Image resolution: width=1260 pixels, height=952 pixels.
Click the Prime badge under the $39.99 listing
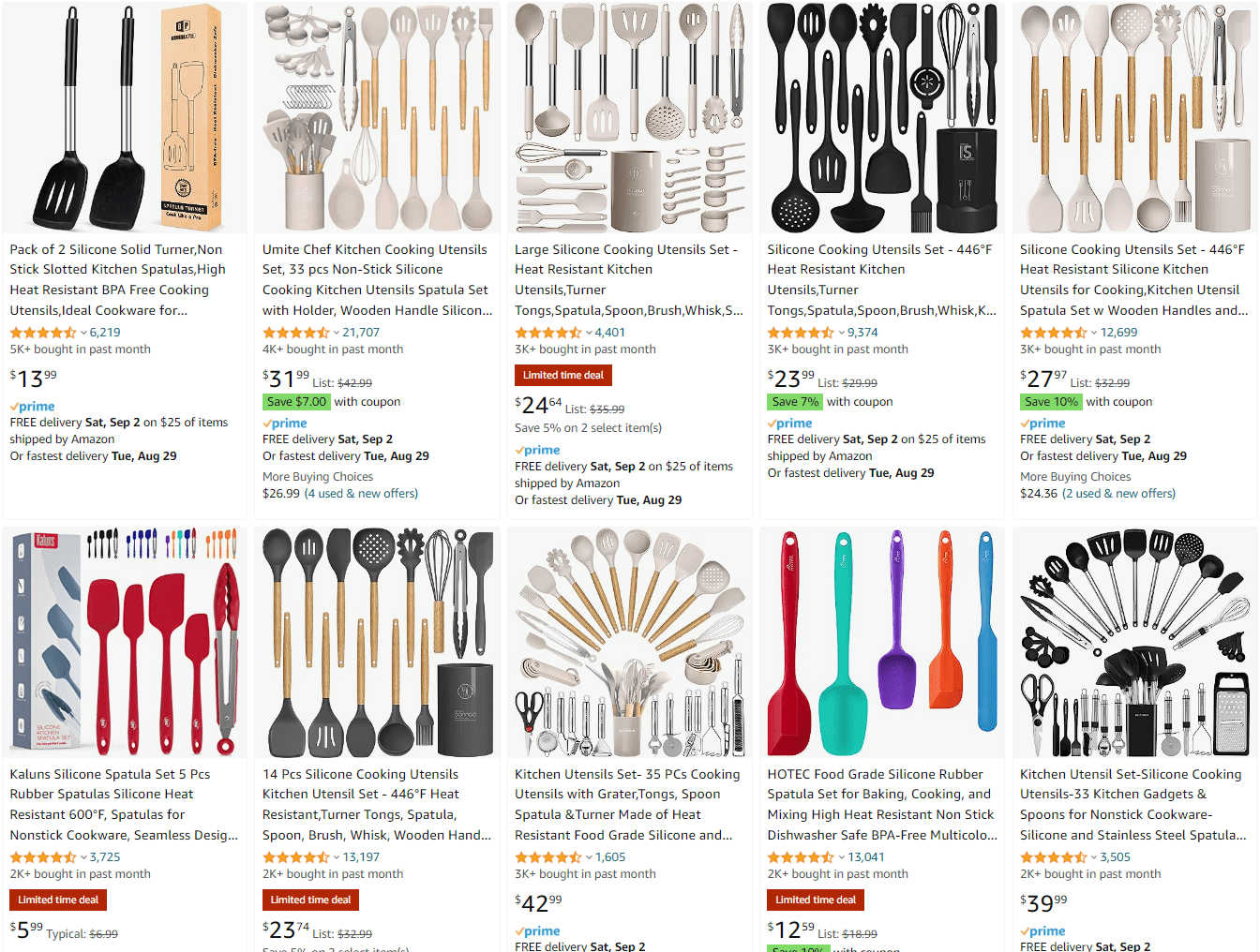[x=1043, y=931]
